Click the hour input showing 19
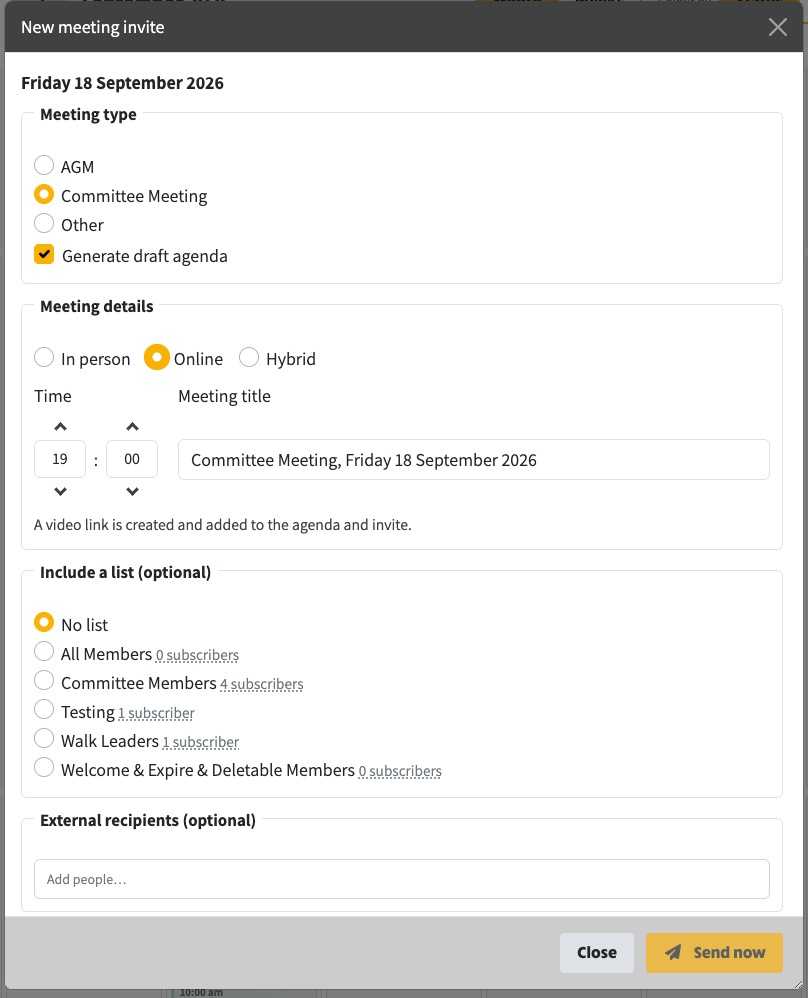The height and width of the screenshot is (998, 808). coord(60,459)
